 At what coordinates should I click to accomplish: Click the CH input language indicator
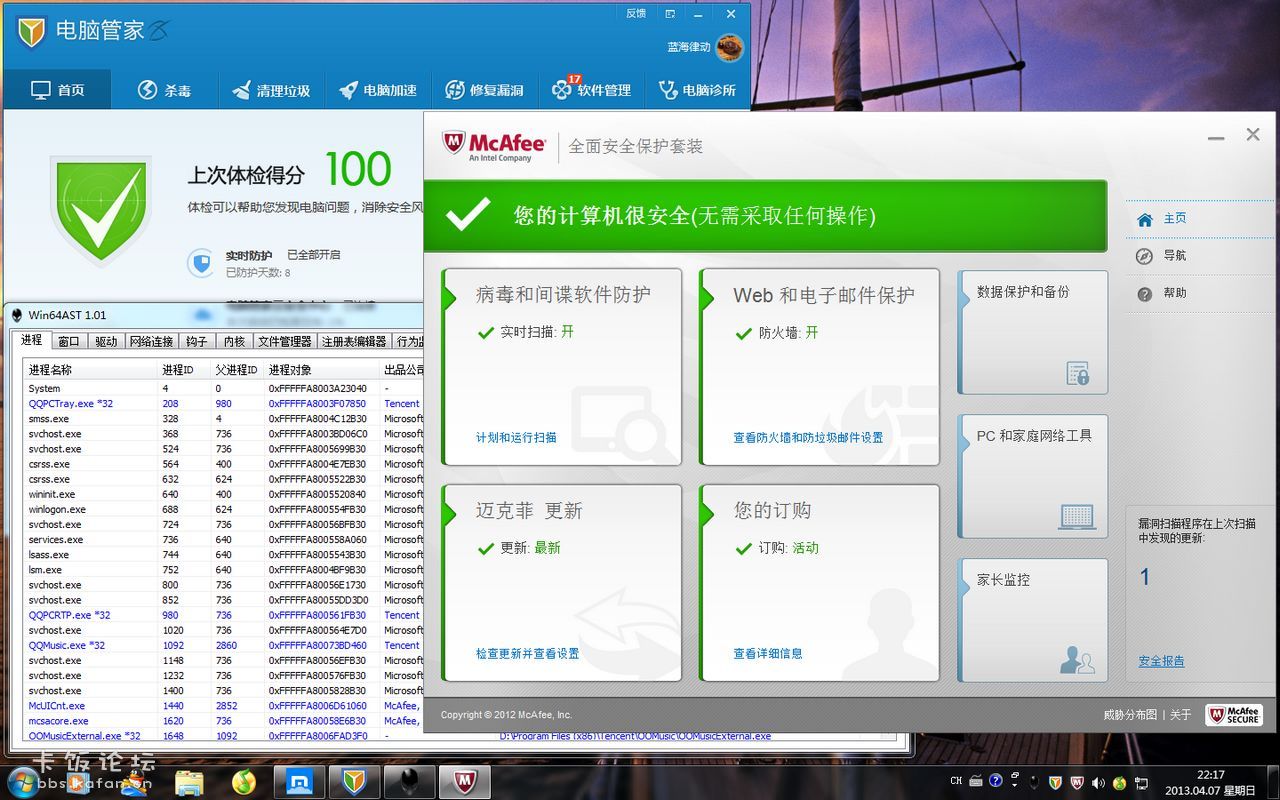point(956,781)
